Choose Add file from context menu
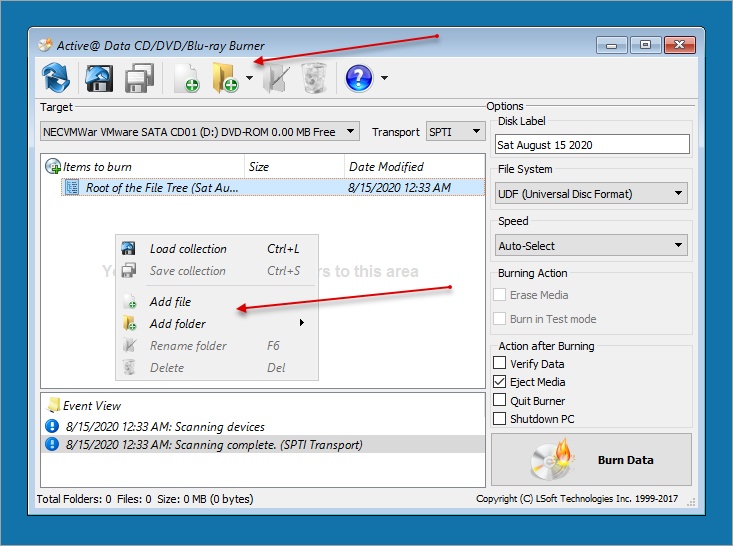 [x=217, y=302]
